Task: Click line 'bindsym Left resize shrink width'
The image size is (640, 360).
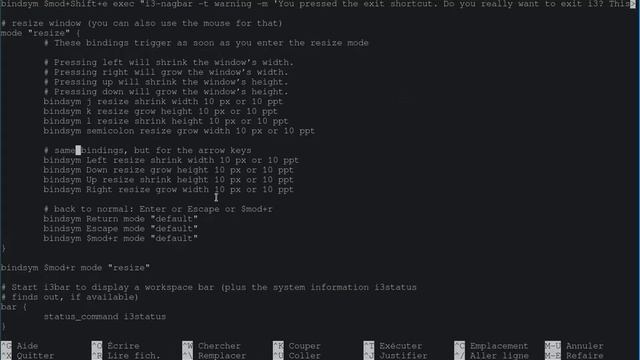Action: pyautogui.click(x=171, y=160)
